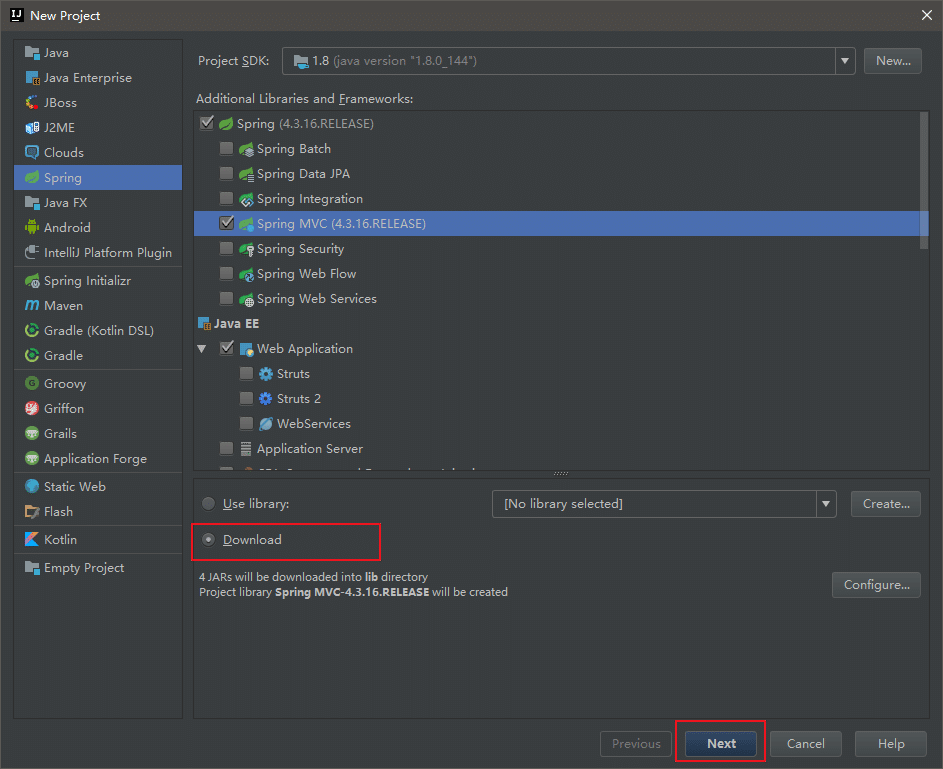The width and height of the screenshot is (943, 769).
Task: Select the Use library radio button
Action: point(209,504)
